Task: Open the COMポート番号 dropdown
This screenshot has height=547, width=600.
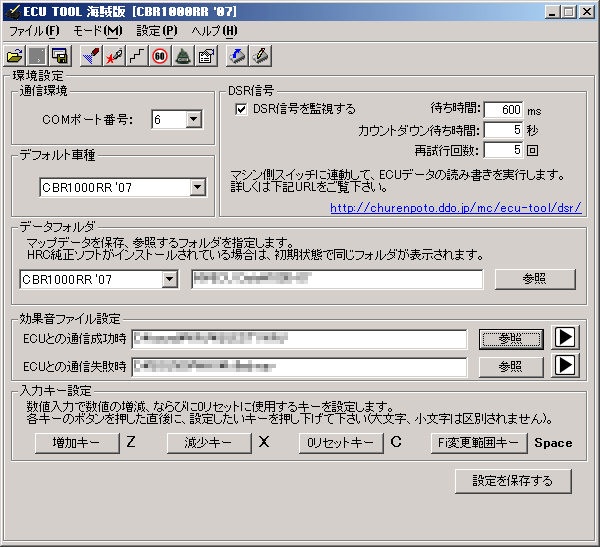Action: 194,119
